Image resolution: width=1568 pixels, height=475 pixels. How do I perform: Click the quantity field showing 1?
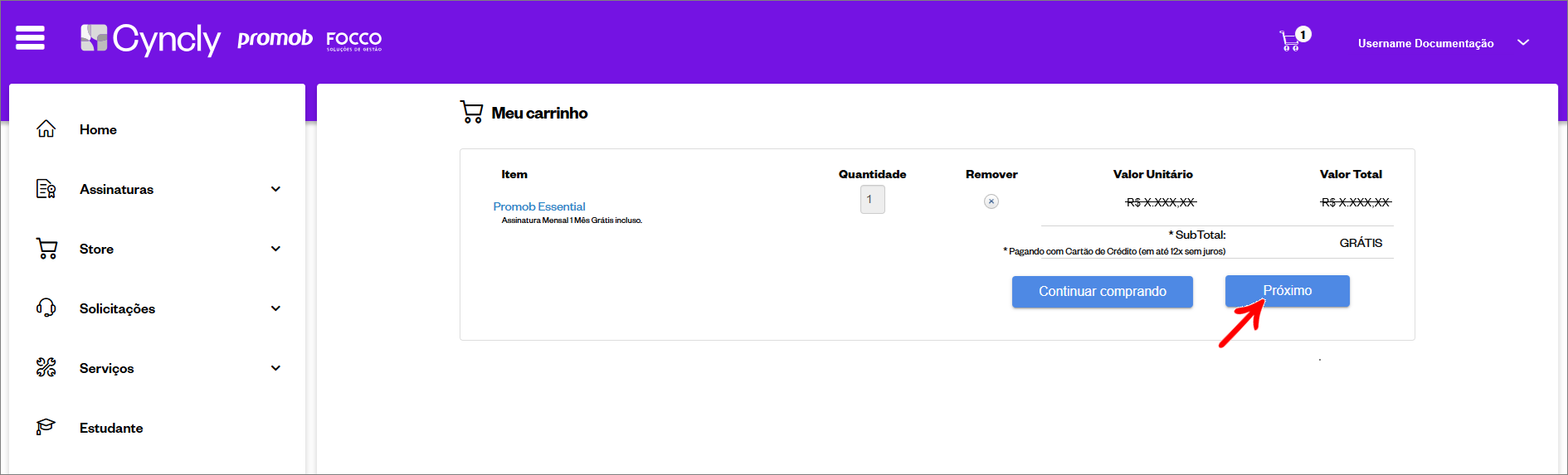[x=872, y=199]
